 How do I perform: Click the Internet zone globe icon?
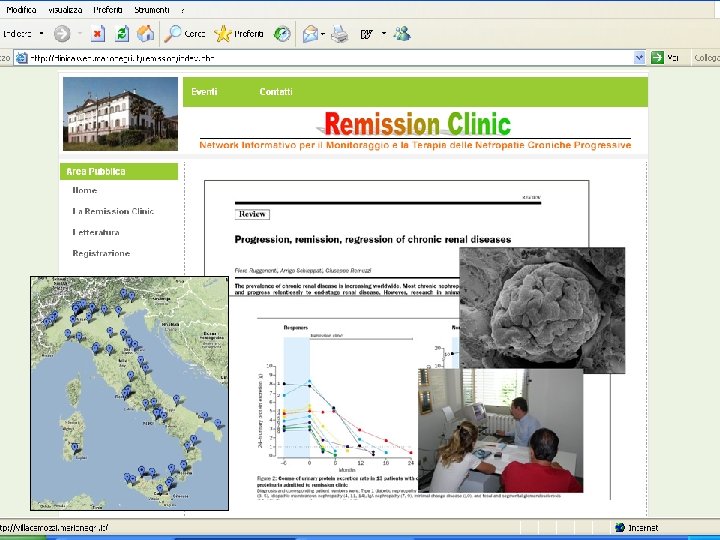(620, 528)
